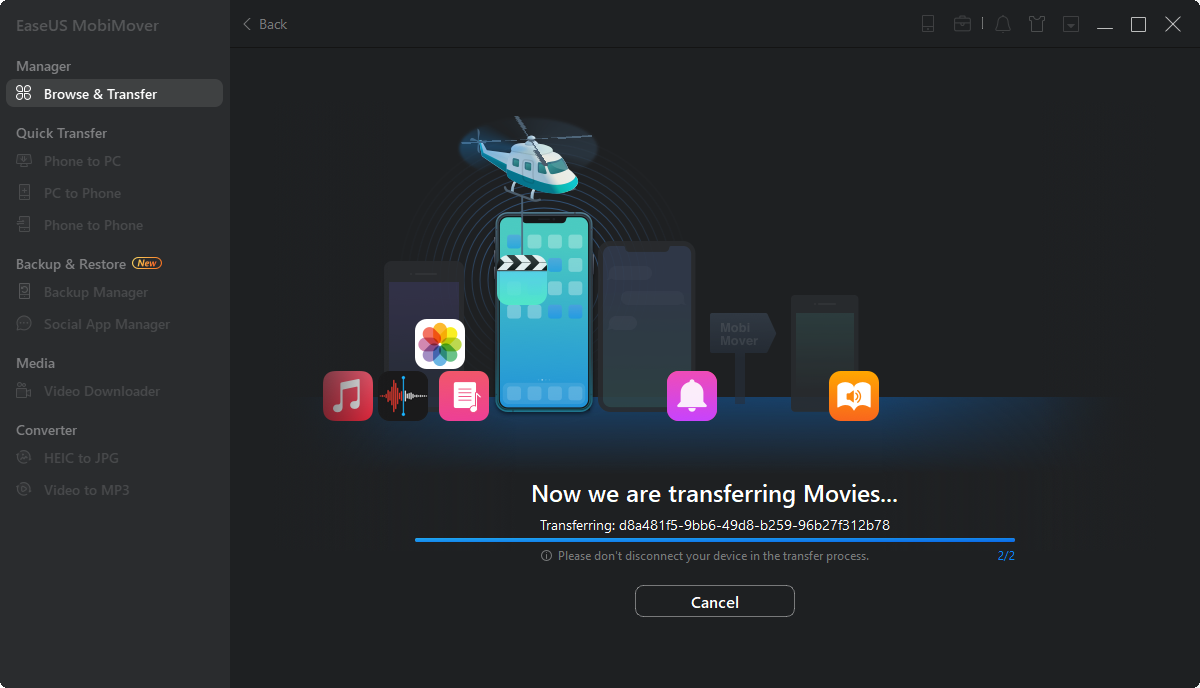
Task: Click the Quick Transfer section header
Action: [61, 133]
